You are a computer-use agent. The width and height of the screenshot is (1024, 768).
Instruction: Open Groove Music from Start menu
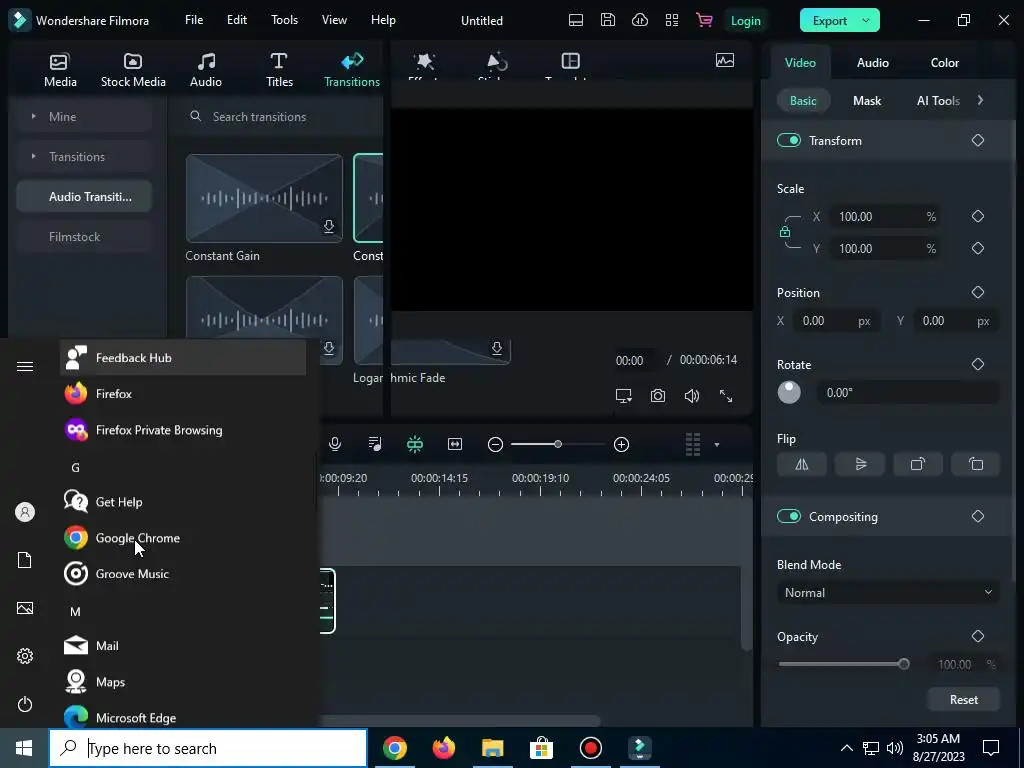coord(183,573)
